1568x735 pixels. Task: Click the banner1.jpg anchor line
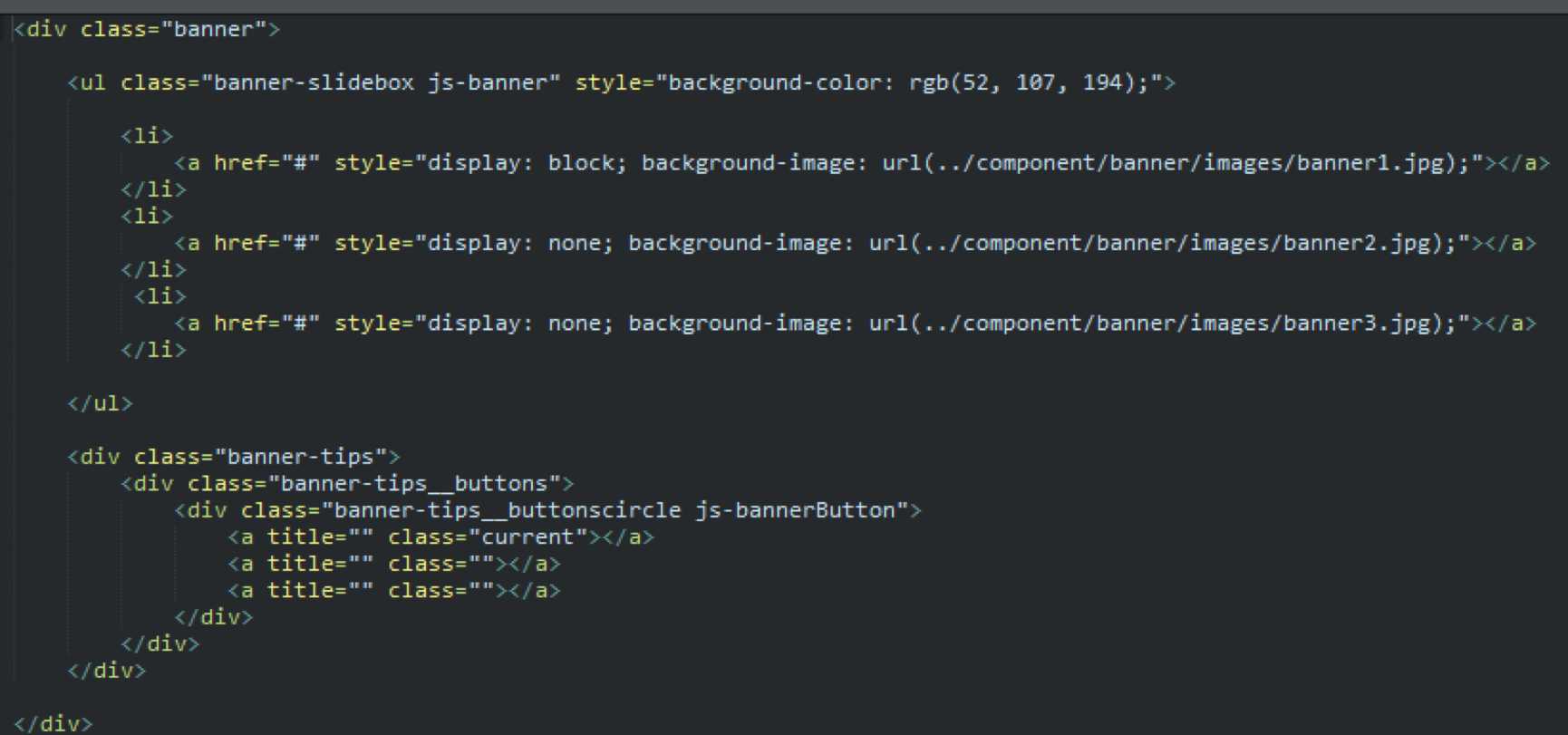pyautogui.click(x=862, y=163)
